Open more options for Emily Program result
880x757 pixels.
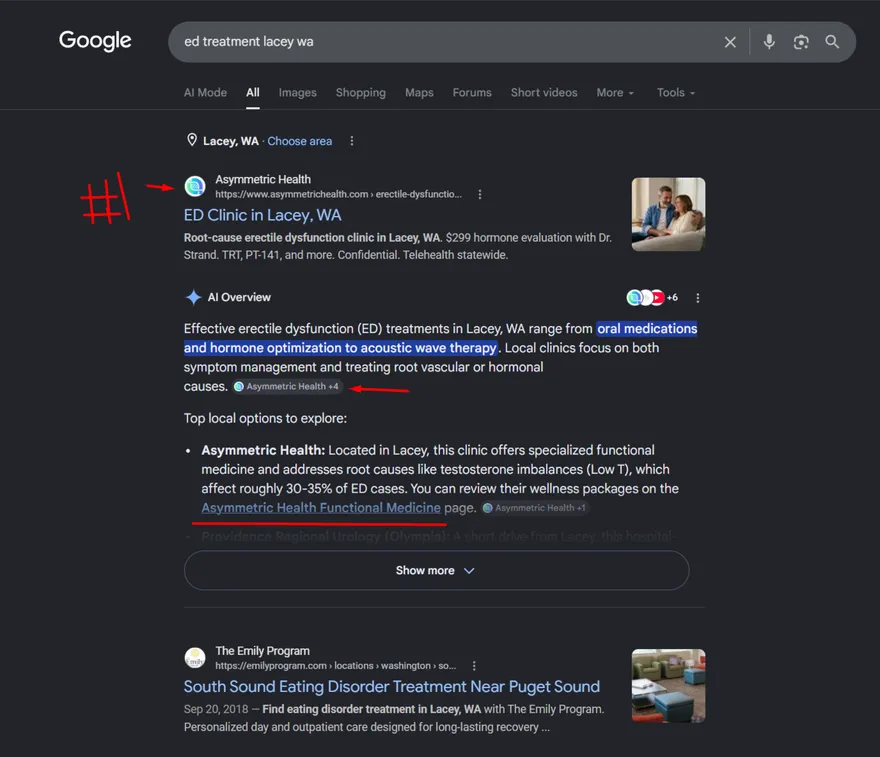point(474,666)
